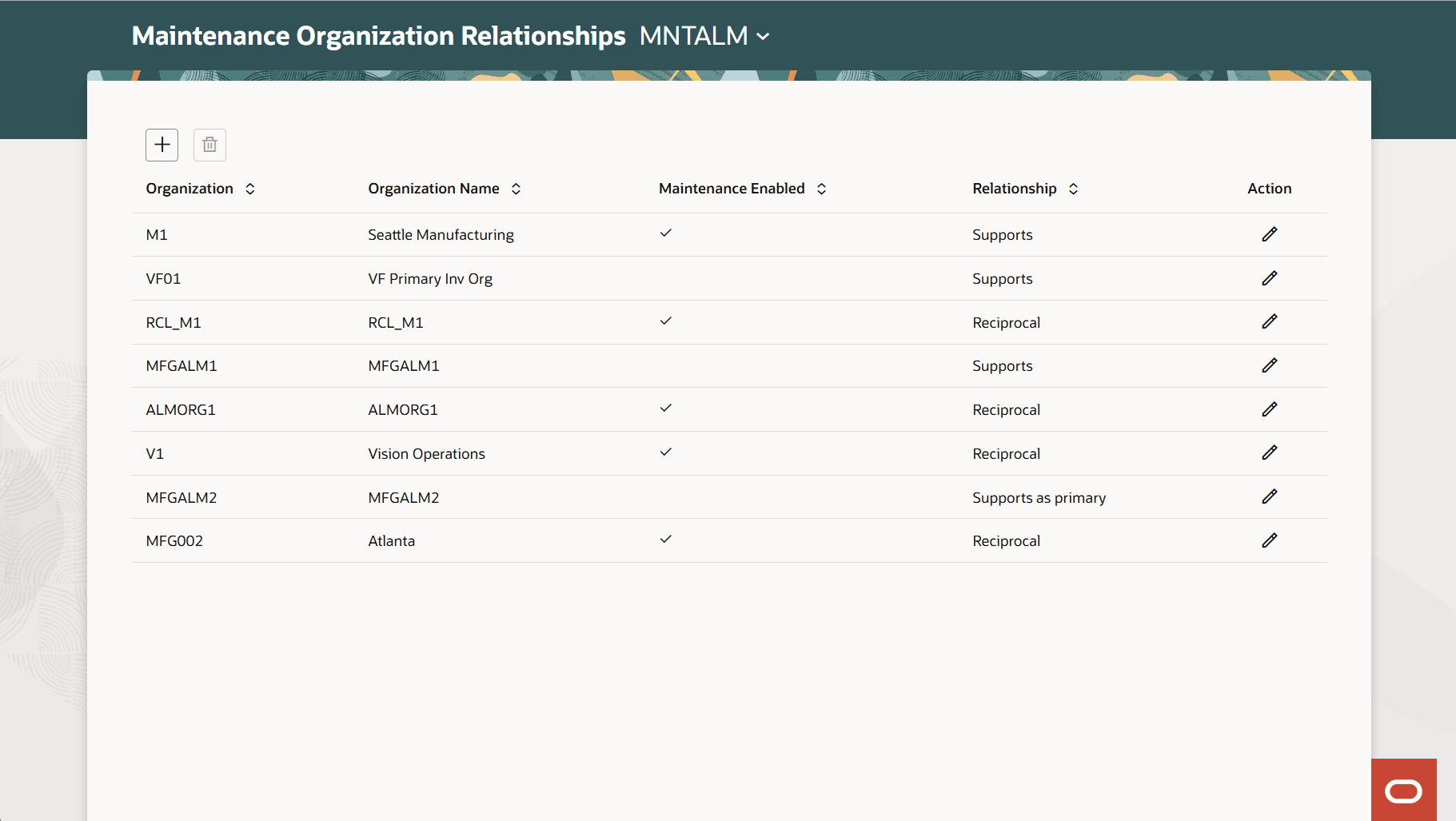This screenshot has width=1456, height=821.
Task: Edit MFGALM2 with its pencil icon
Action: tap(1270, 496)
